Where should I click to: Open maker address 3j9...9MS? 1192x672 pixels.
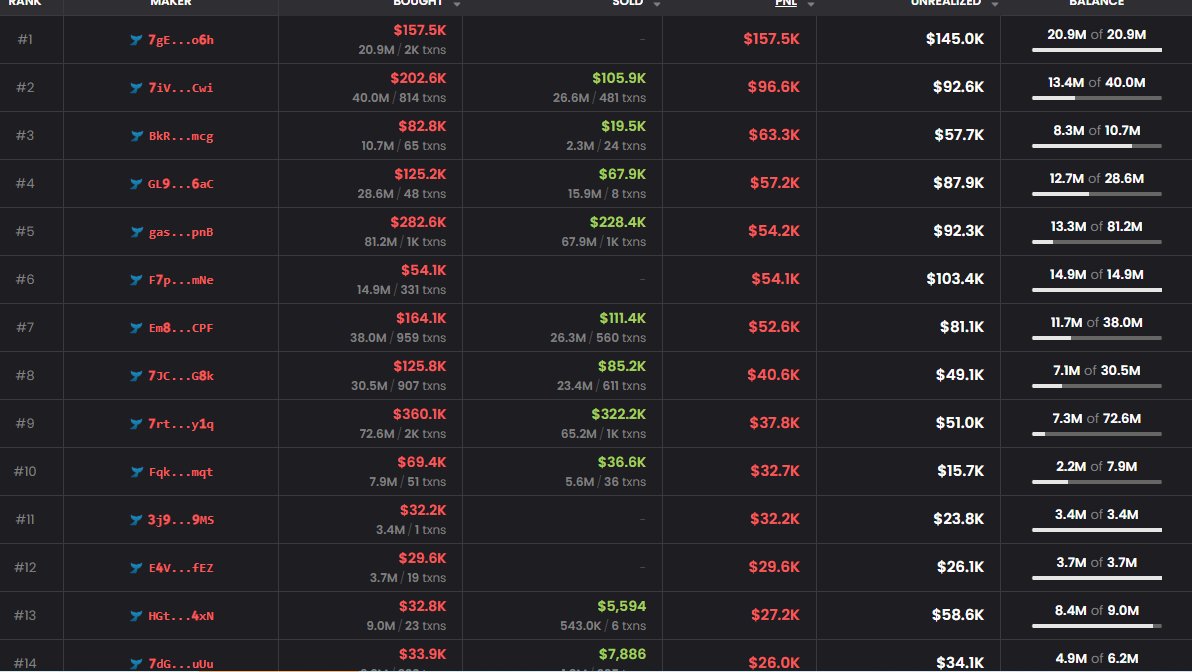pos(180,520)
